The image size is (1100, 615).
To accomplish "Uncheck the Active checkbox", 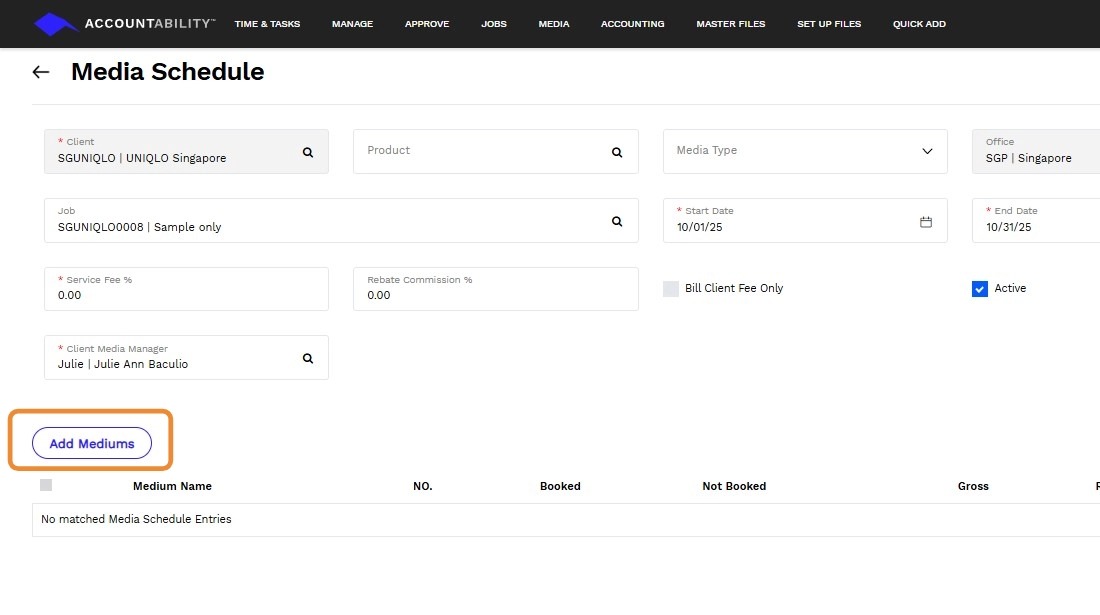I will click(x=980, y=289).
